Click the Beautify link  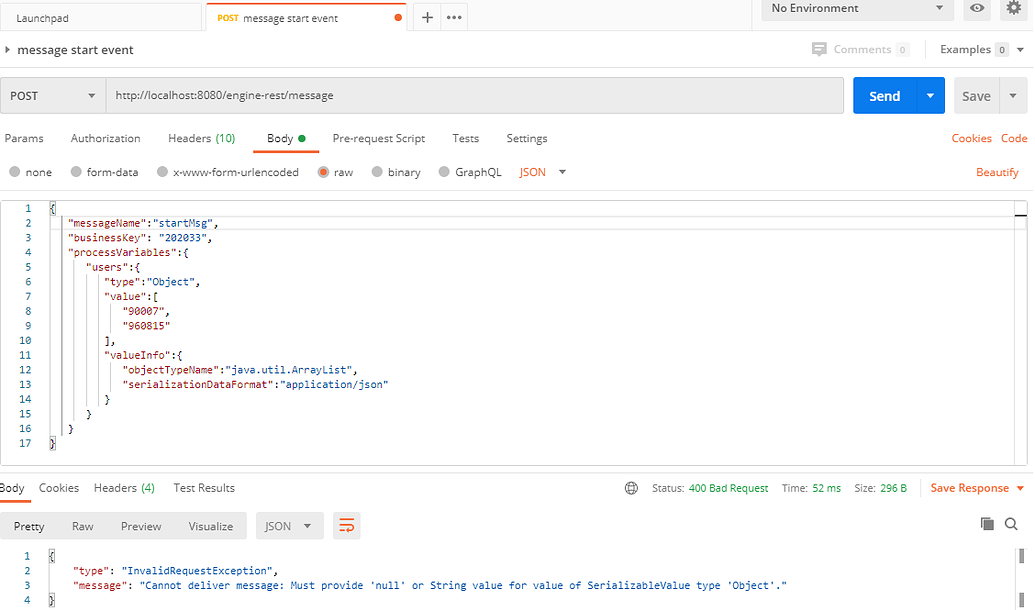coord(997,172)
